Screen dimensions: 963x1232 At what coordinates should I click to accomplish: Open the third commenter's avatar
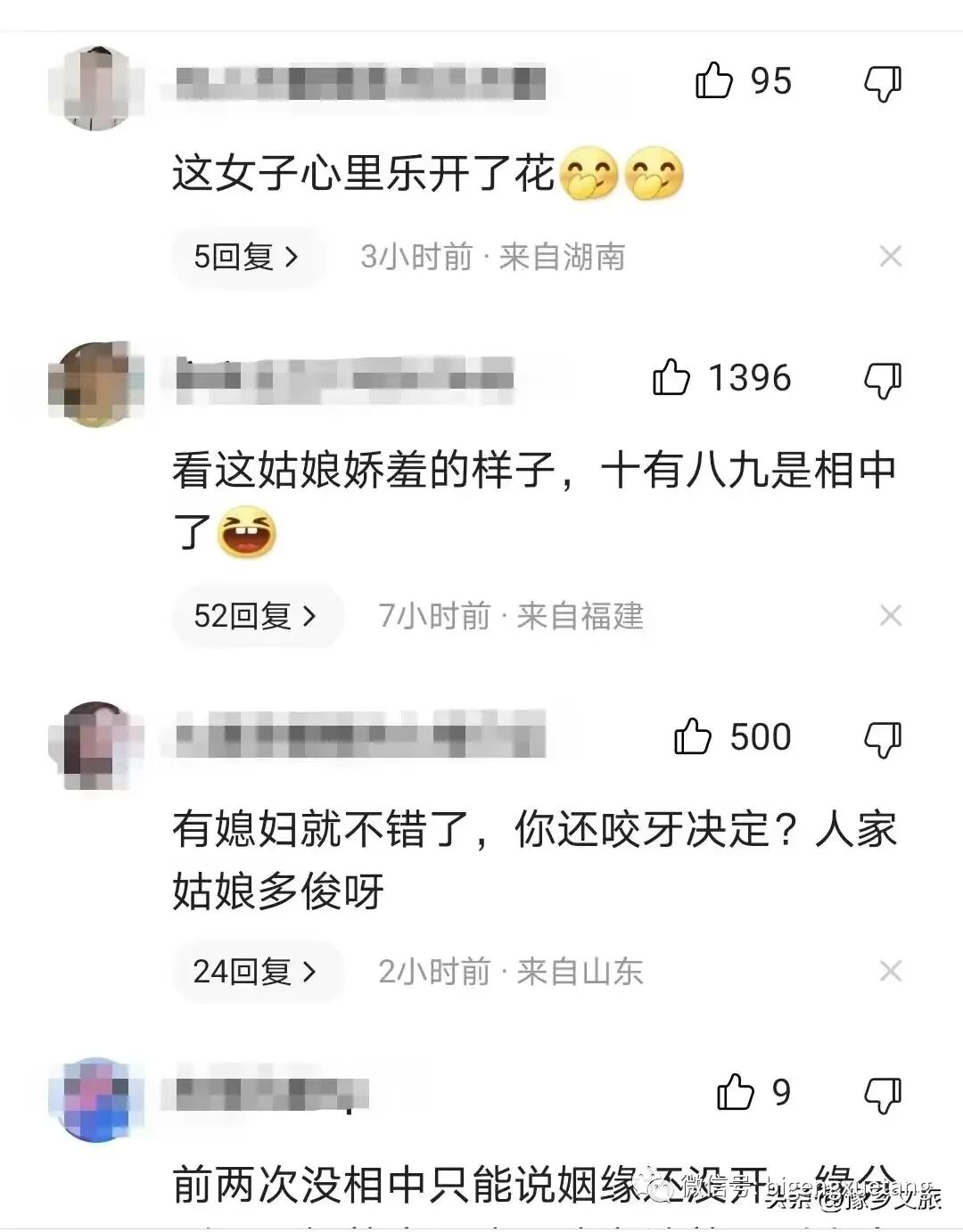click(x=96, y=745)
